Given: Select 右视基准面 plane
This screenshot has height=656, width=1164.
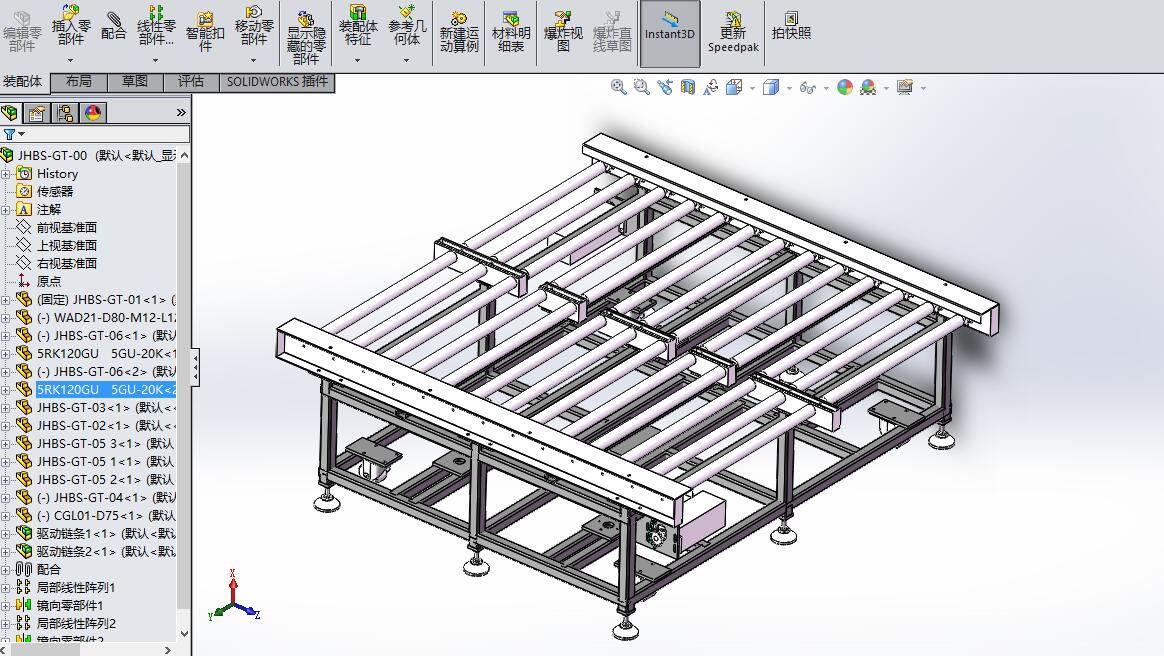Looking at the screenshot, I should pos(67,263).
